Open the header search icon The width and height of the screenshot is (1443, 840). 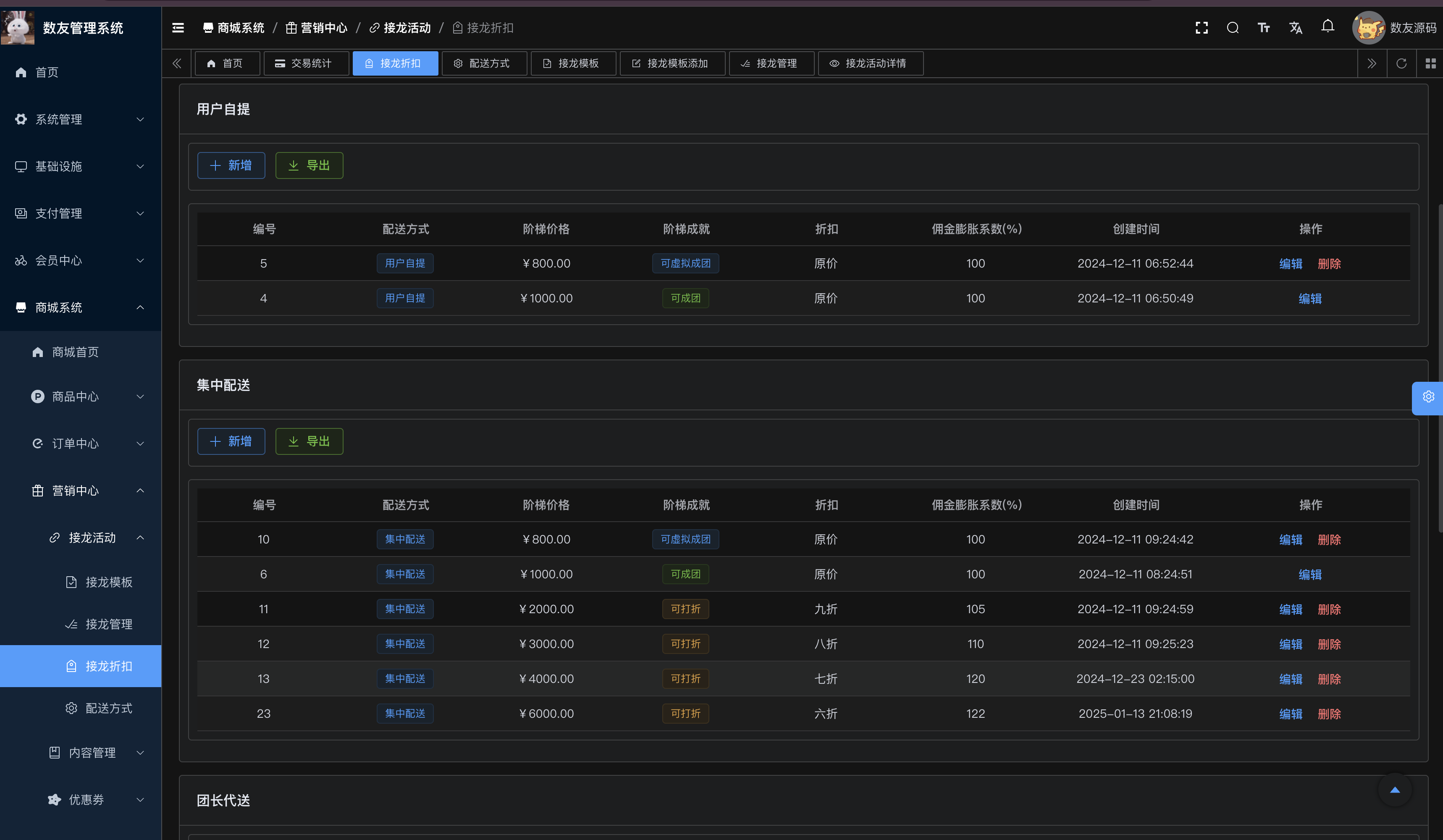click(1233, 27)
